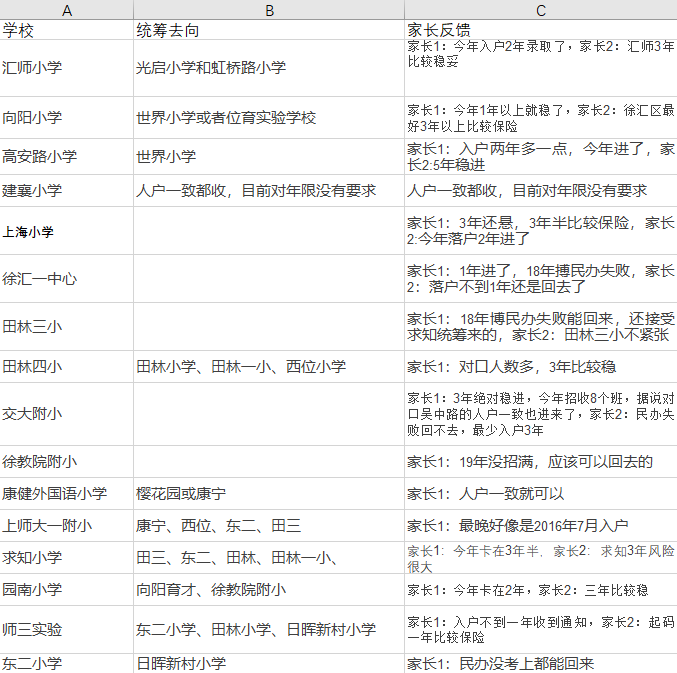
Task: Select the cell 徐汇一中心
Action: point(66,279)
